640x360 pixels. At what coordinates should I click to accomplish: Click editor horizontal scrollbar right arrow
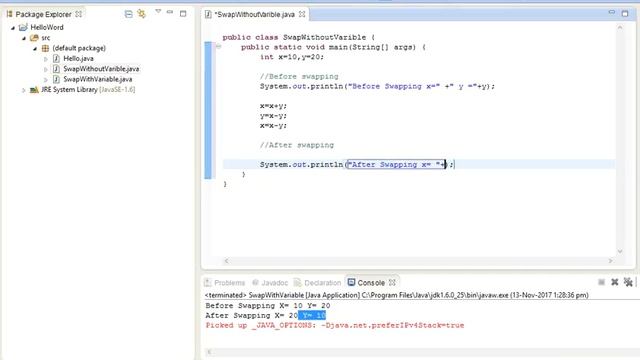611,261
